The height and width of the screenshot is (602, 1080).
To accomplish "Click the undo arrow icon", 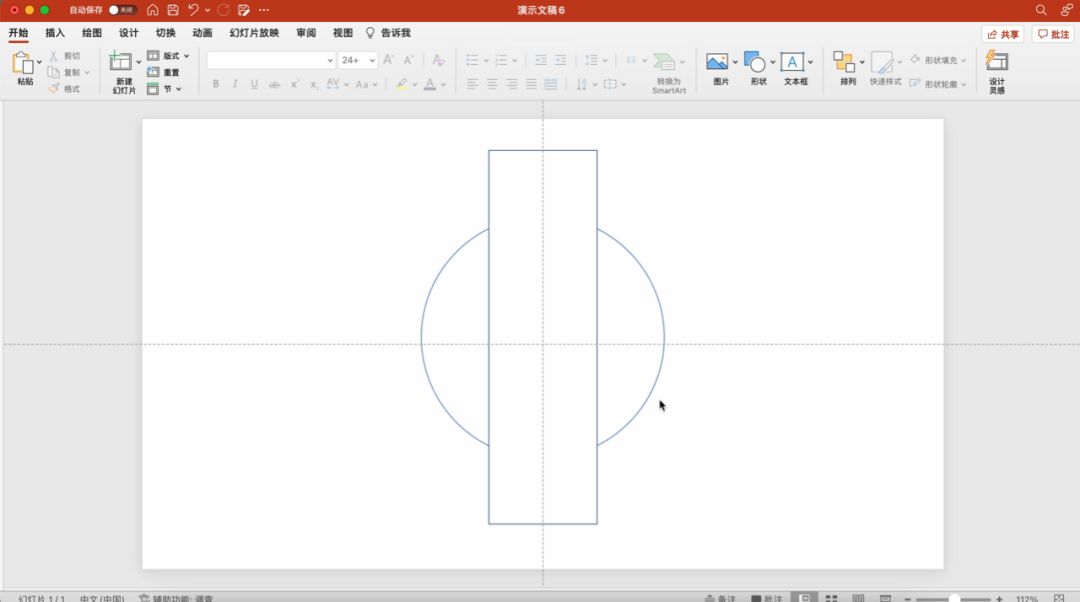I will coord(194,10).
